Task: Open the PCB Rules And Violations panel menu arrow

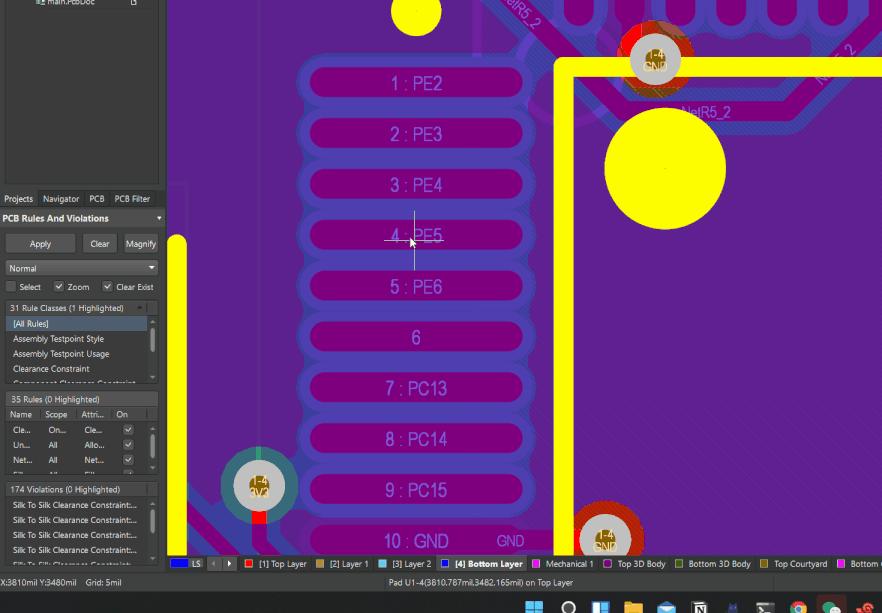Action: (159, 218)
